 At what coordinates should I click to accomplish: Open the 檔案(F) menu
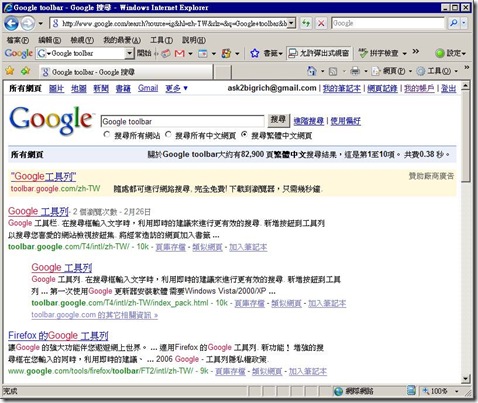tap(18, 40)
